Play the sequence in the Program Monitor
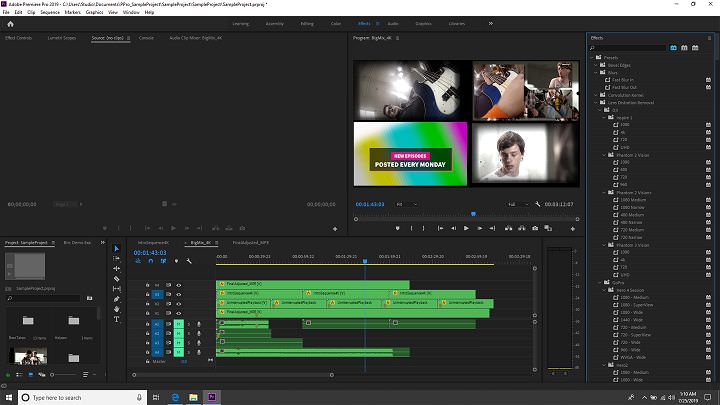The image size is (720, 405). [467, 228]
